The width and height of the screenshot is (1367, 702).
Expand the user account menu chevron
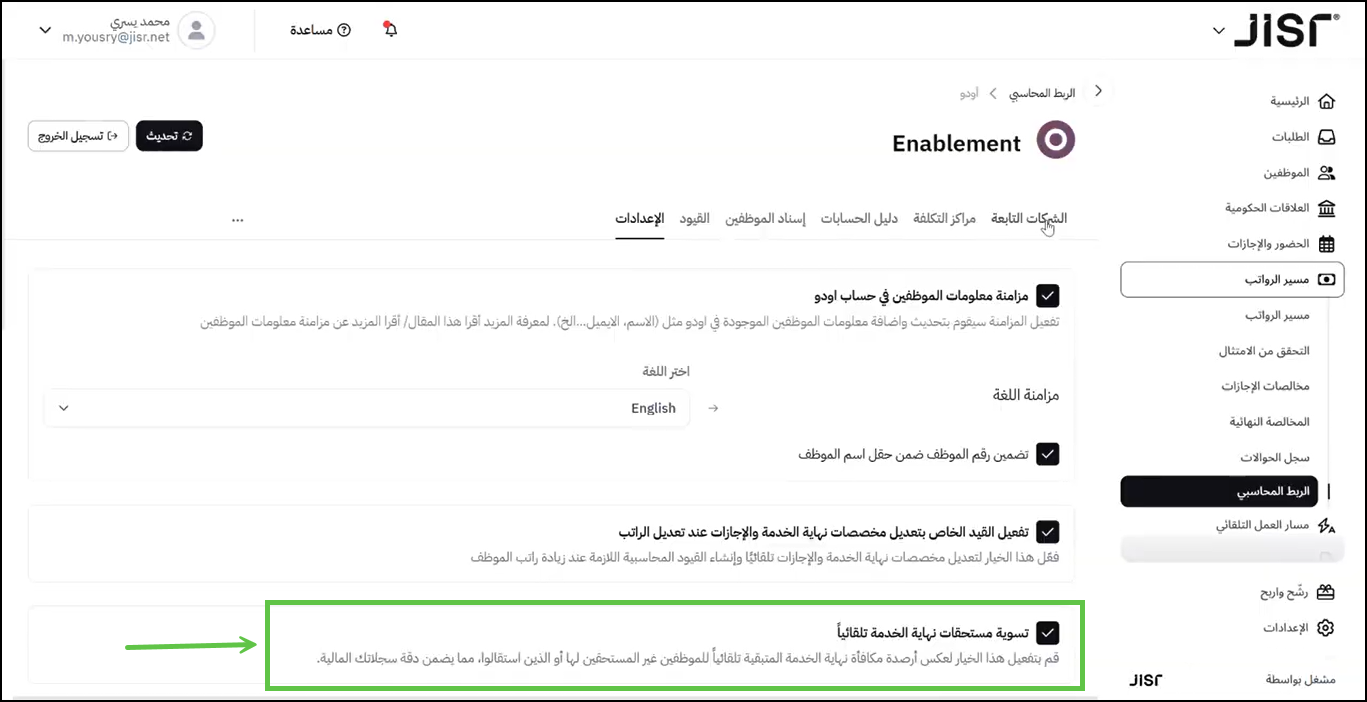[x=44, y=30]
